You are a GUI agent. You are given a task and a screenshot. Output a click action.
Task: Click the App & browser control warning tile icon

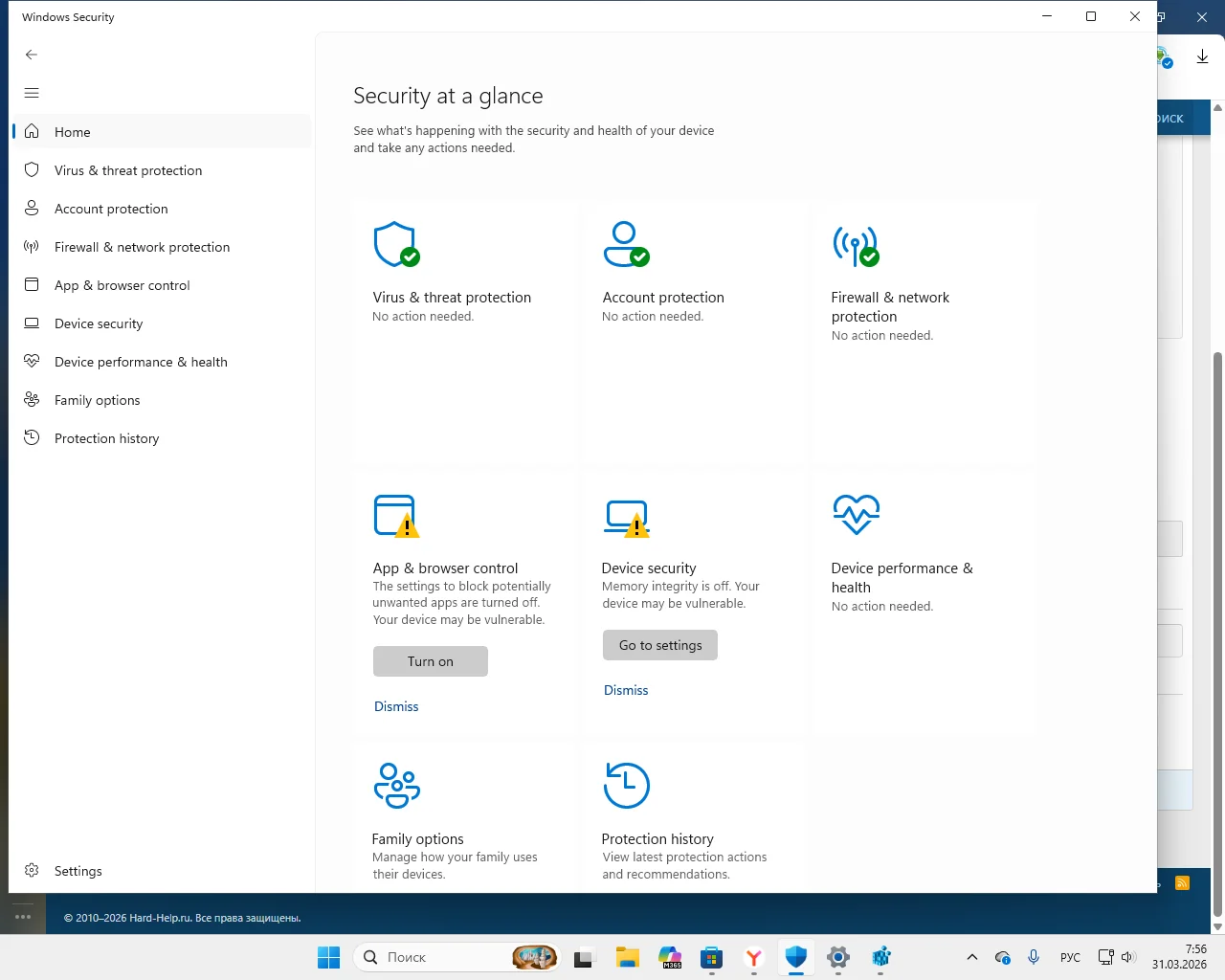coord(395,516)
